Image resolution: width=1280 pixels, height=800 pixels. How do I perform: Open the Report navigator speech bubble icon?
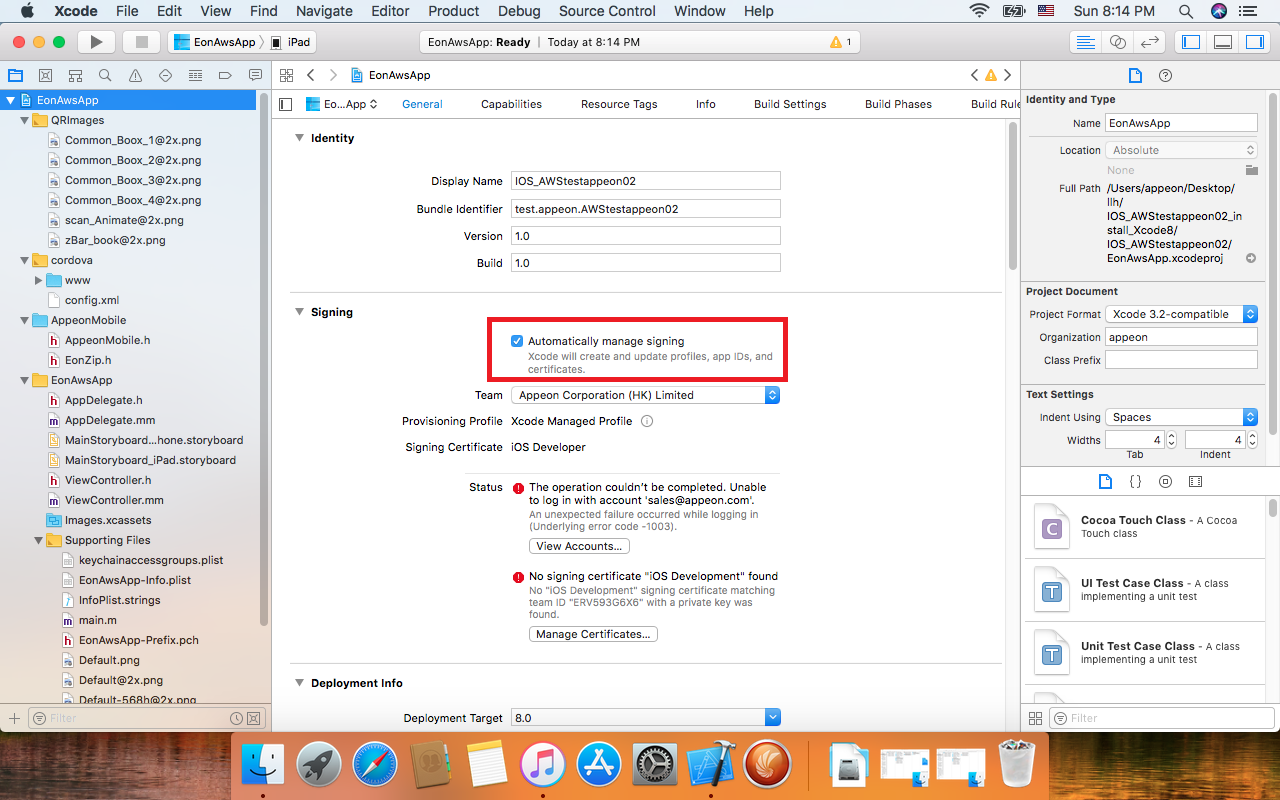coord(255,75)
